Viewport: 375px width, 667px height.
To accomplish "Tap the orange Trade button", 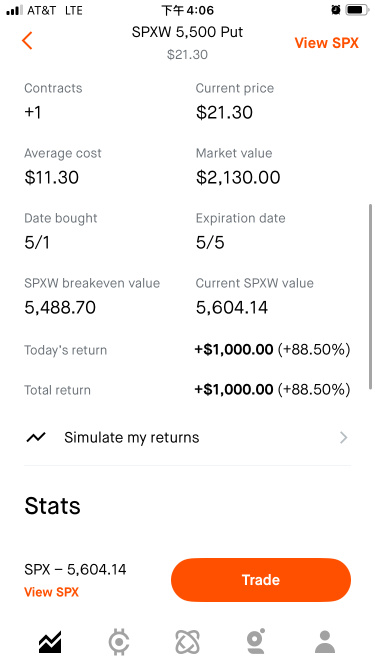I will click(261, 580).
